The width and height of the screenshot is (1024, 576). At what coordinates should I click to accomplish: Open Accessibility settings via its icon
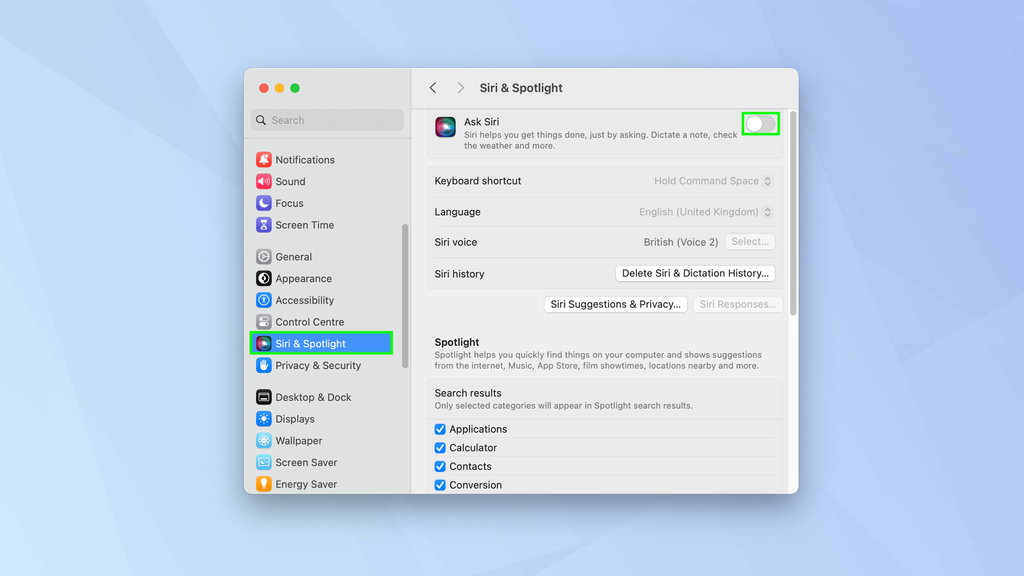(x=263, y=299)
